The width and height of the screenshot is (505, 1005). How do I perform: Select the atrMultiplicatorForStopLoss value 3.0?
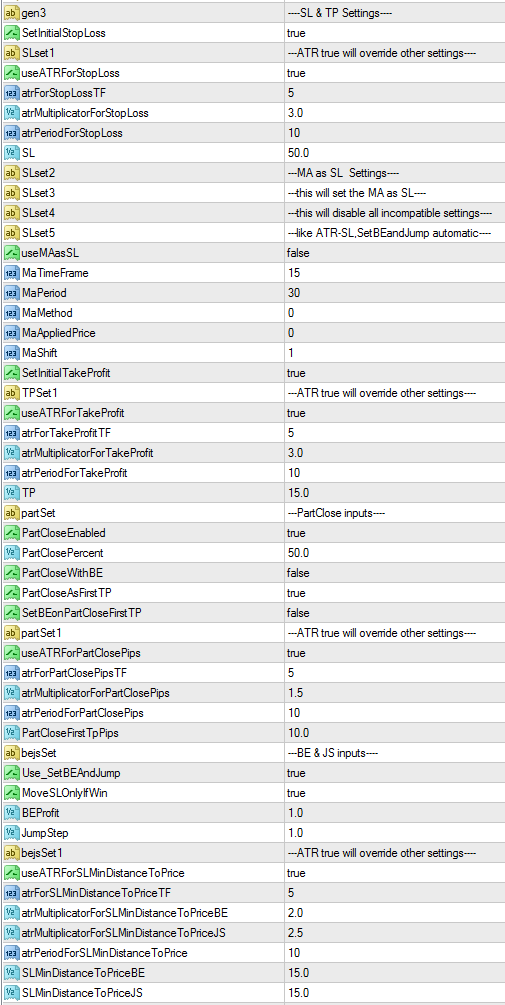[x=295, y=113]
